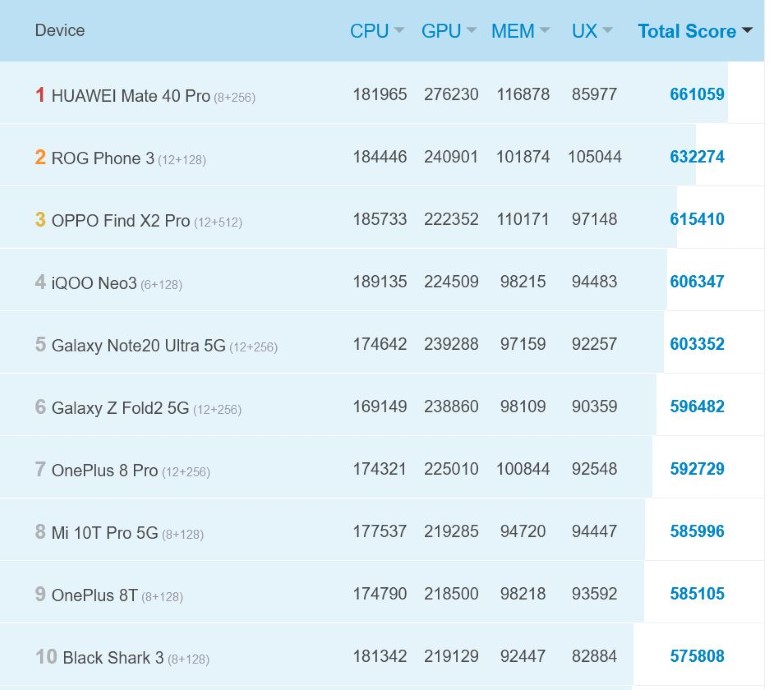Image resolution: width=770 pixels, height=690 pixels.
Task: Click the CPU sort arrow
Action: coord(399,31)
